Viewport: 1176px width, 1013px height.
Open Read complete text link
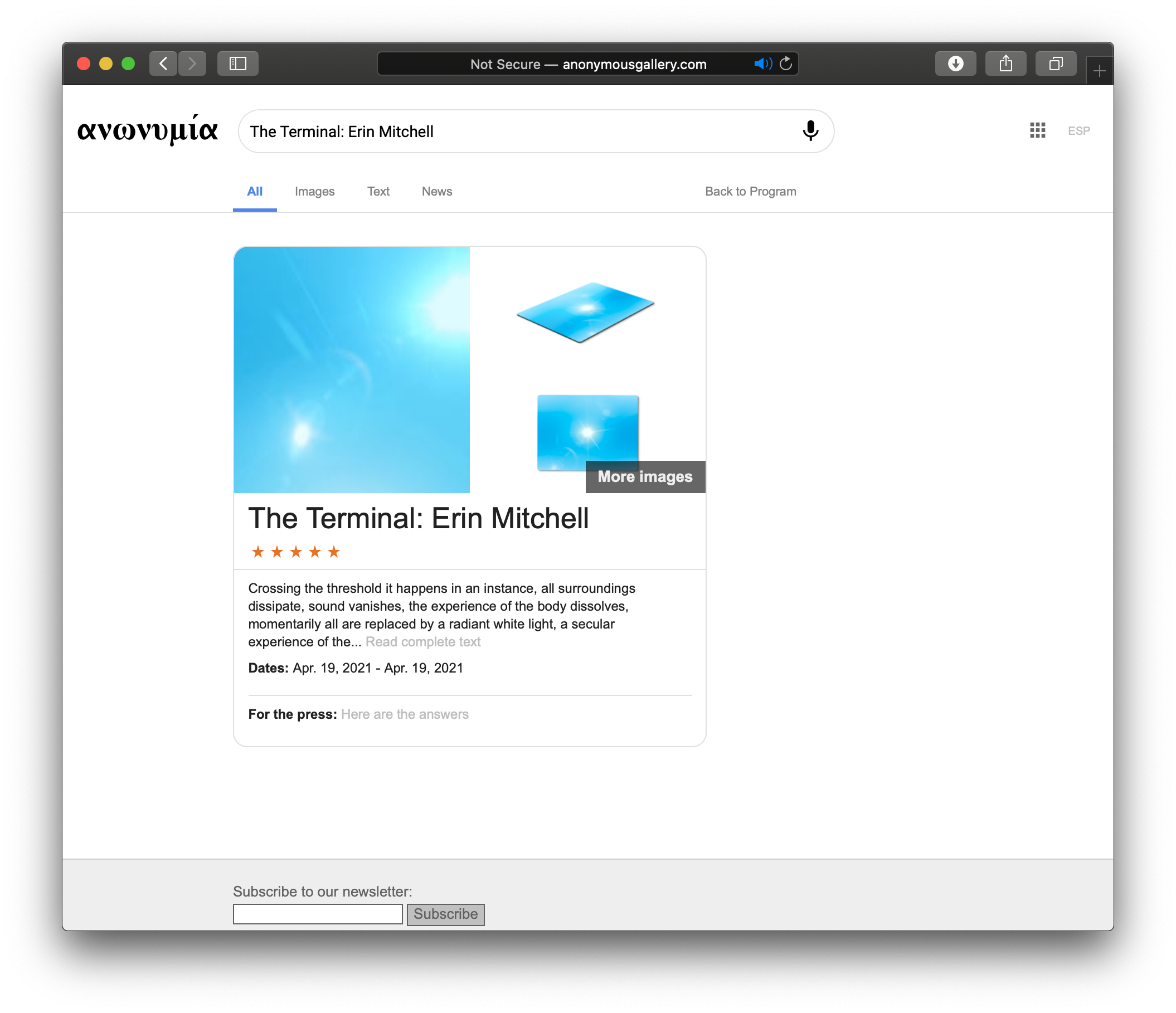click(423, 642)
